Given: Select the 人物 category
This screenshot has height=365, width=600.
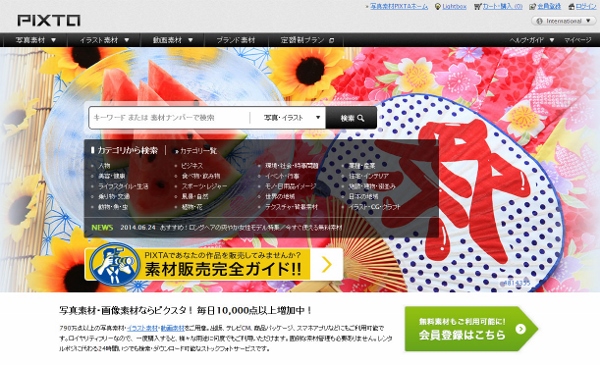Looking at the screenshot, I should (104, 166).
